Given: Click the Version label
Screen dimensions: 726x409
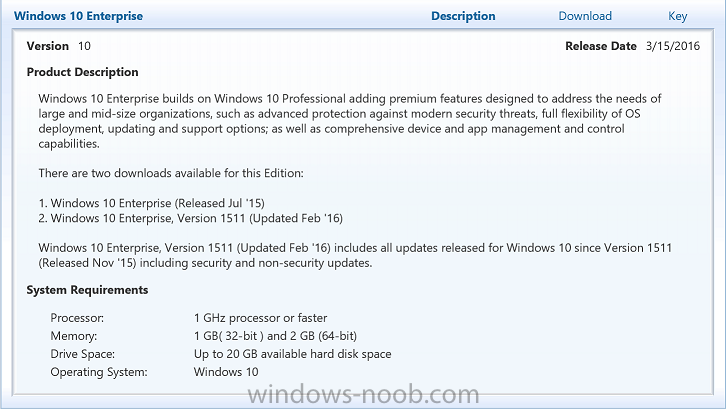Looking at the screenshot, I should [48, 46].
